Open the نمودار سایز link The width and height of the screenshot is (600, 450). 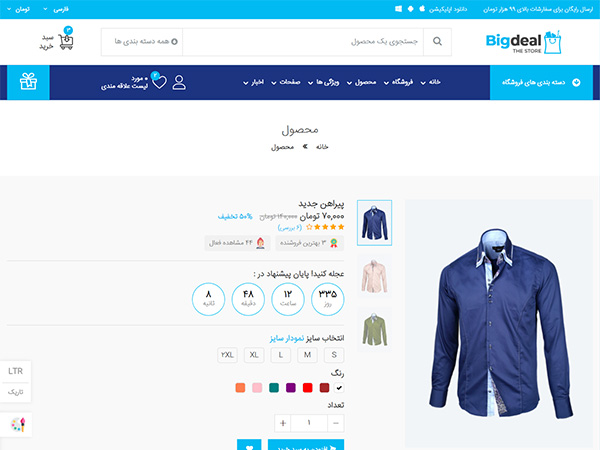pyautogui.click(x=287, y=338)
